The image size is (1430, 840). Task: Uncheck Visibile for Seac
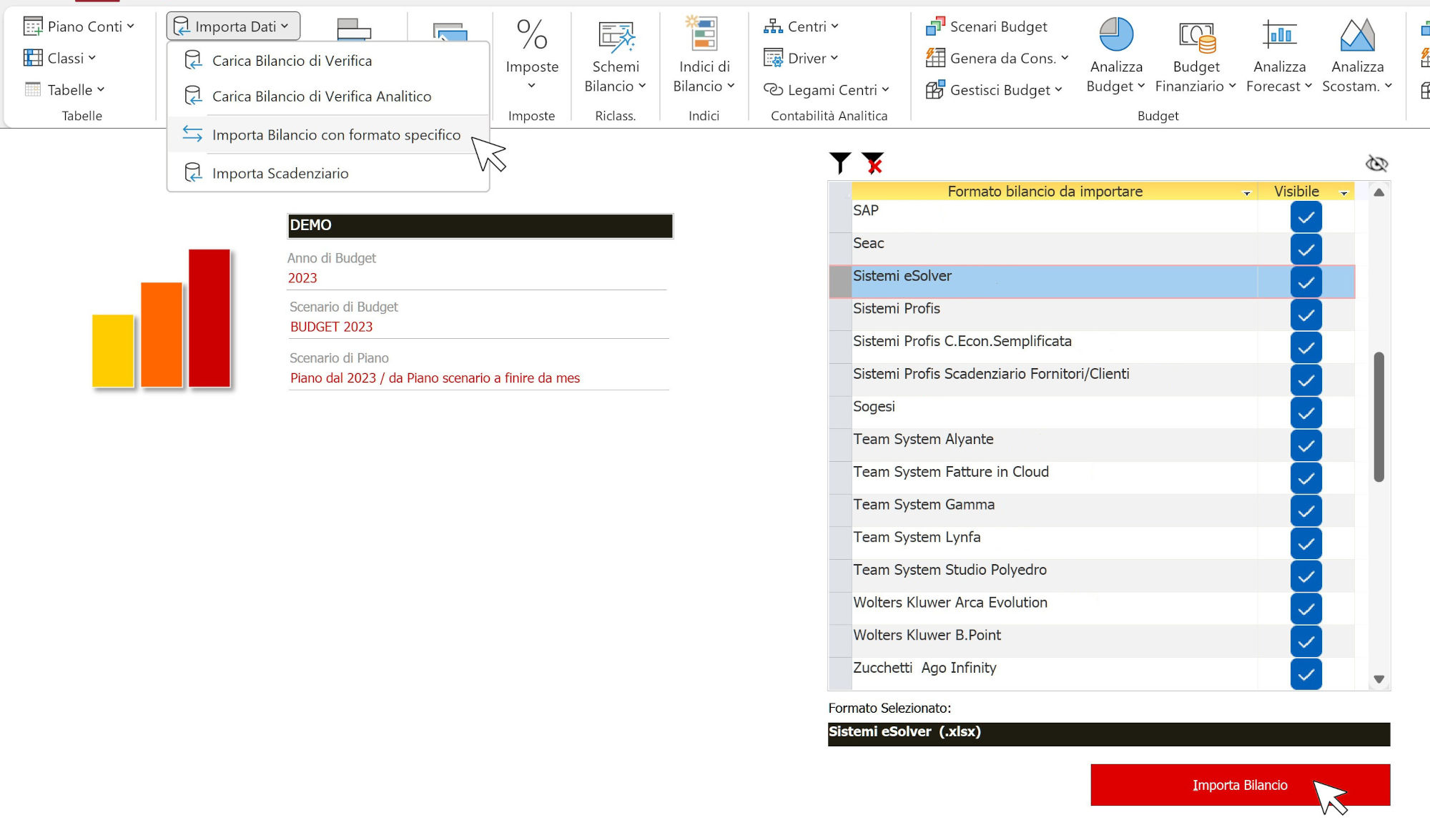(1306, 249)
